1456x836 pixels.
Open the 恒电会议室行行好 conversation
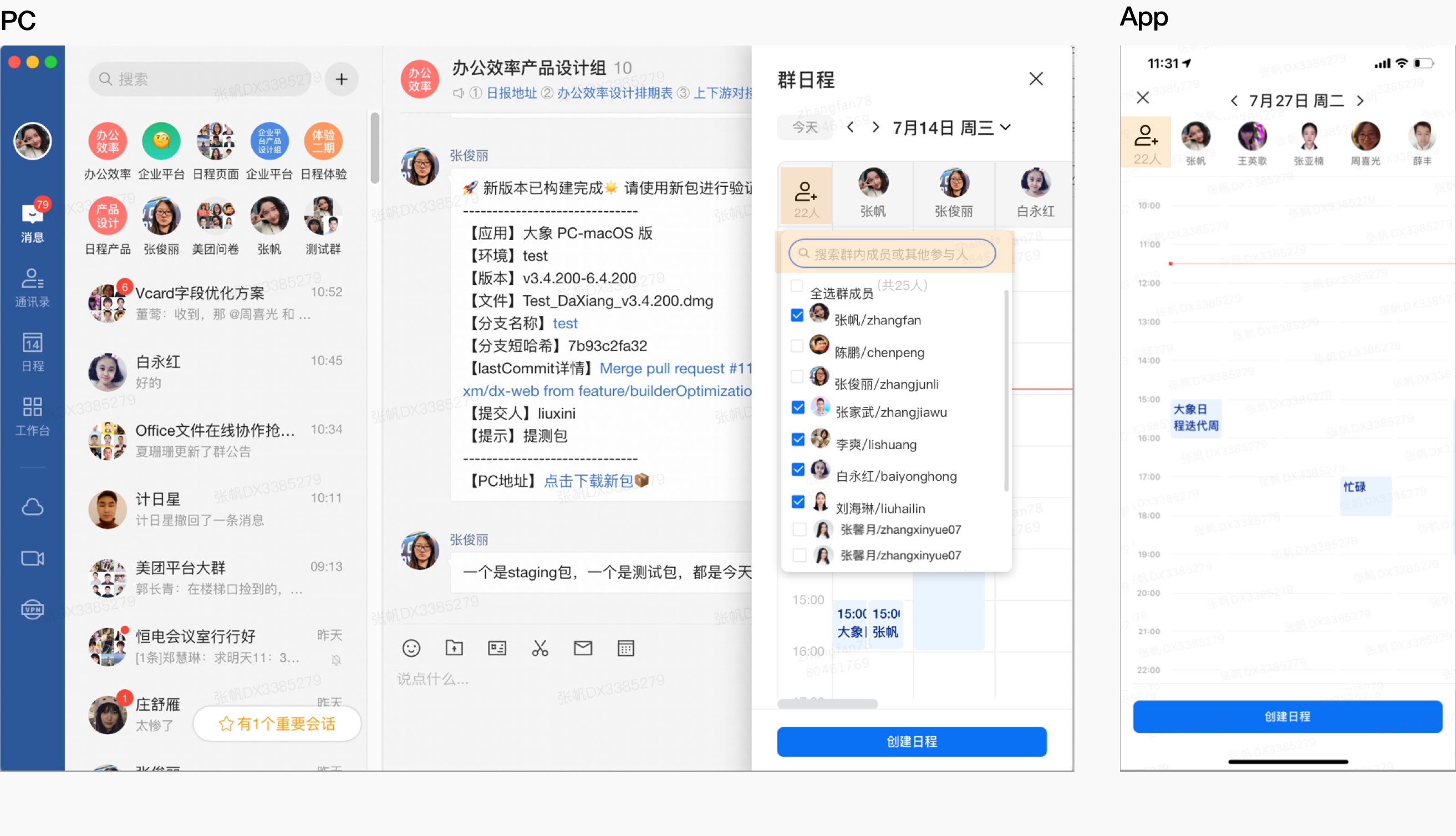pos(216,646)
